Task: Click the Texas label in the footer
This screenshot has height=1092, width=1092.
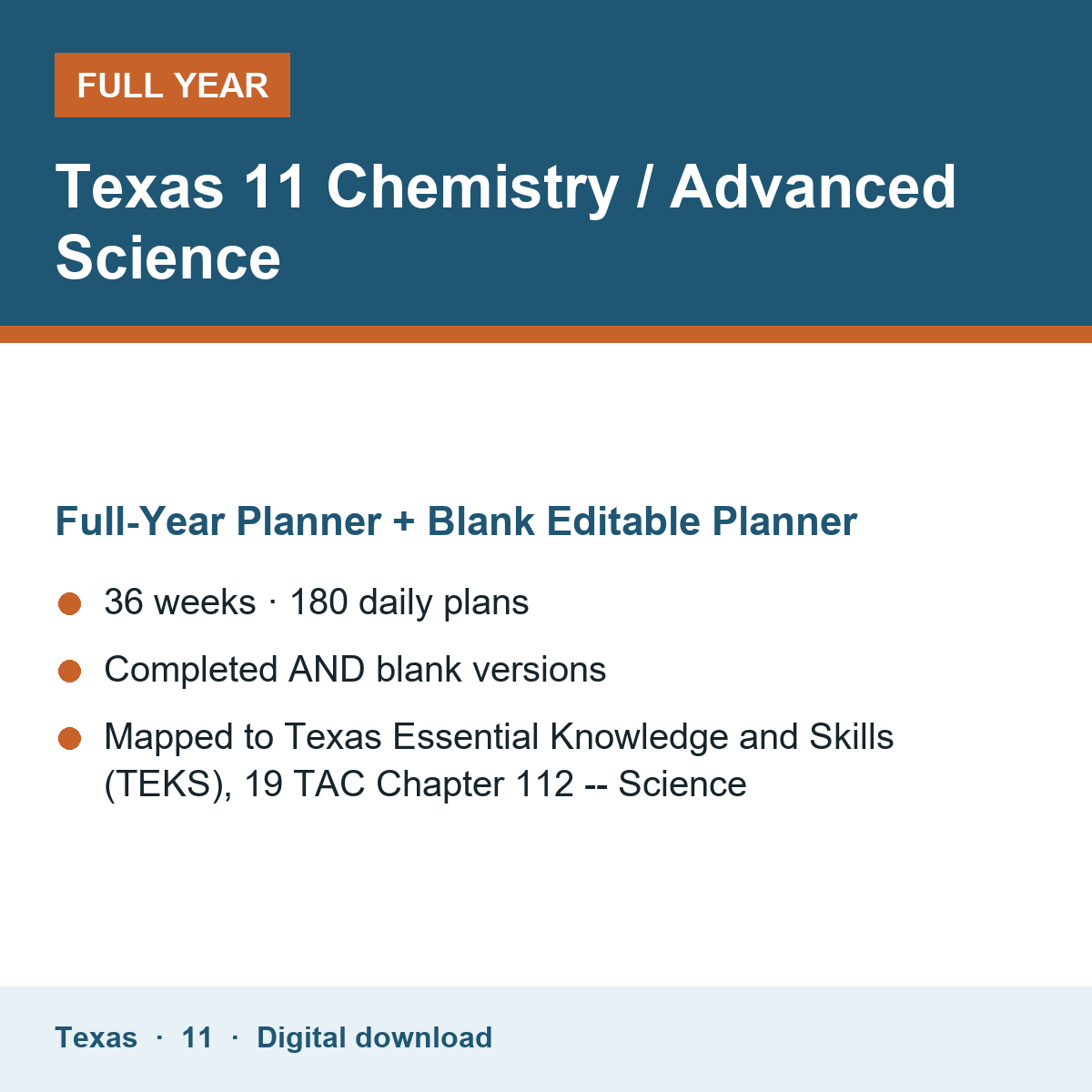Action: 96,1037
